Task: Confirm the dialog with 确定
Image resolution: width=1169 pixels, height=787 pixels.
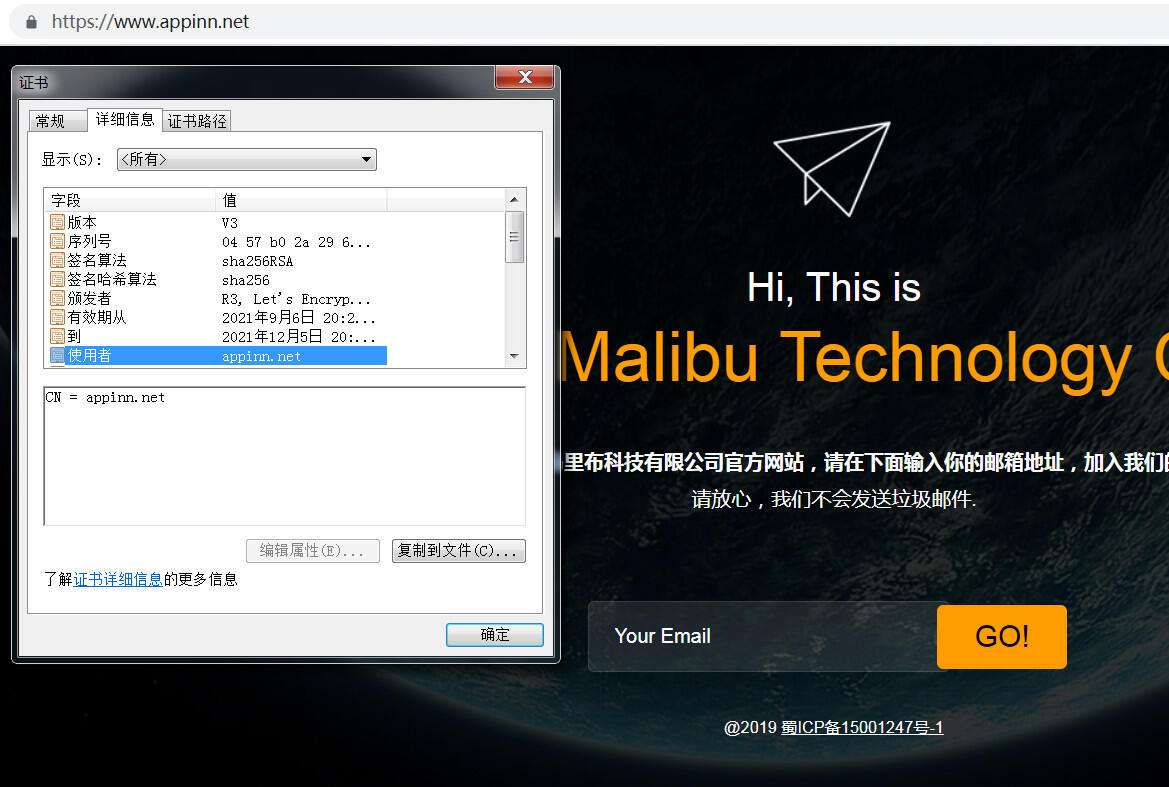Action: pyautogui.click(x=494, y=635)
